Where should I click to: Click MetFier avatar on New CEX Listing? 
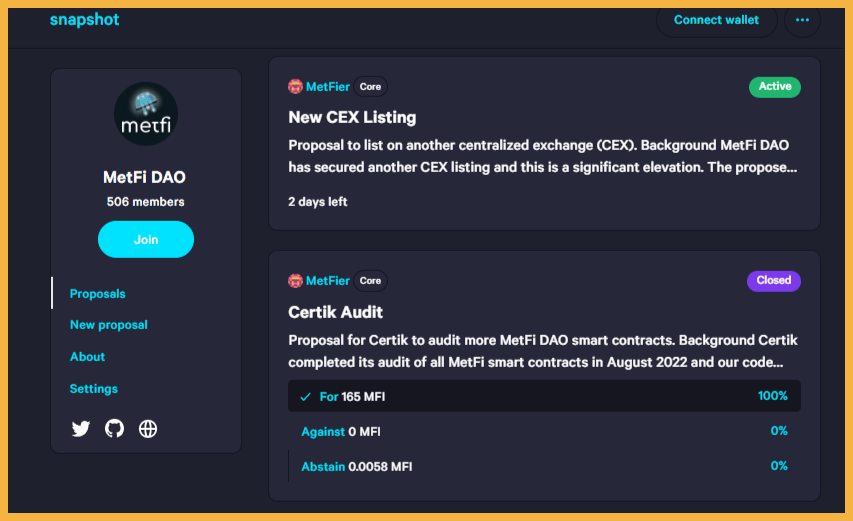(295, 86)
